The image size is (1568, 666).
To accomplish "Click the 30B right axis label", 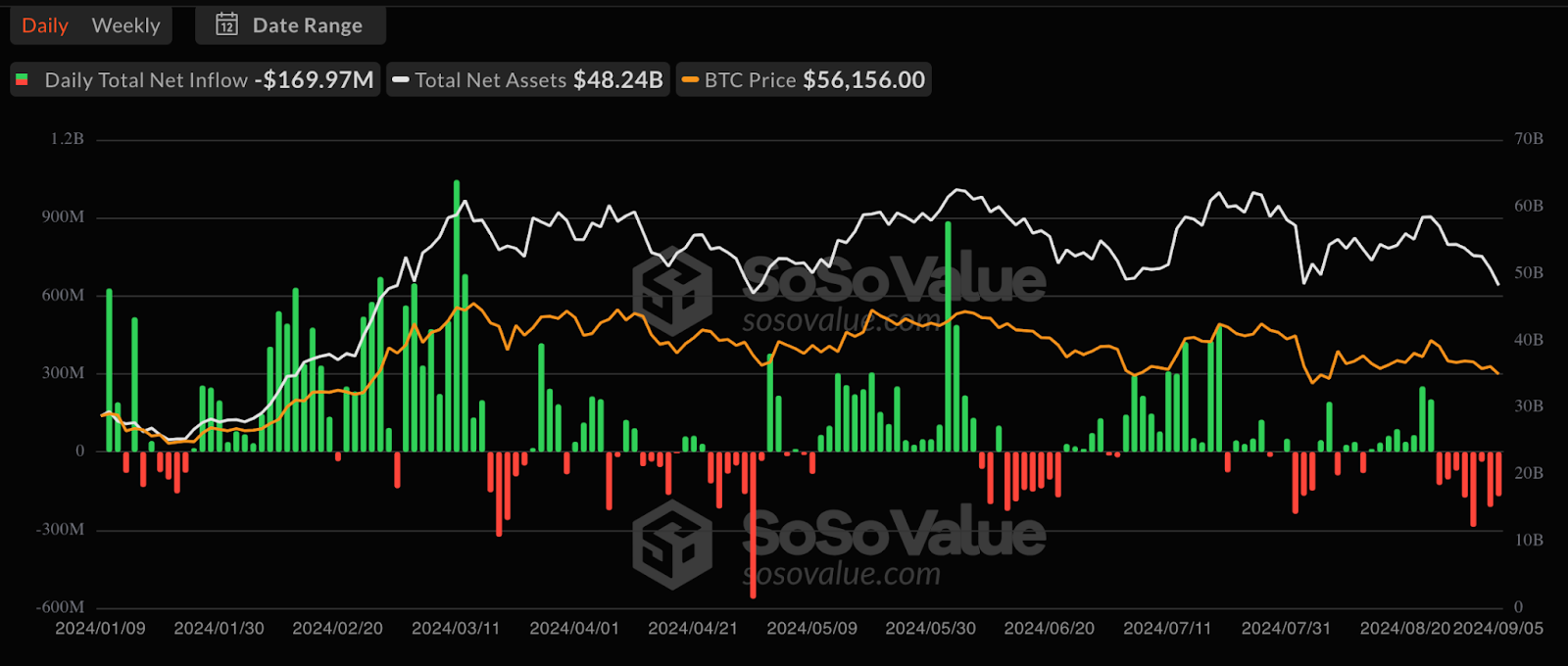I will click(x=1529, y=405).
